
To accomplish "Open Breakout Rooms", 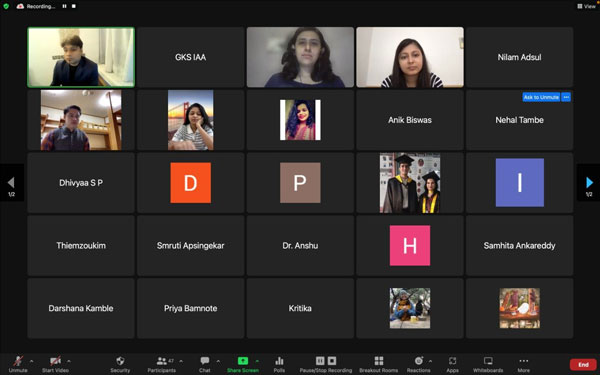I will coord(378,364).
